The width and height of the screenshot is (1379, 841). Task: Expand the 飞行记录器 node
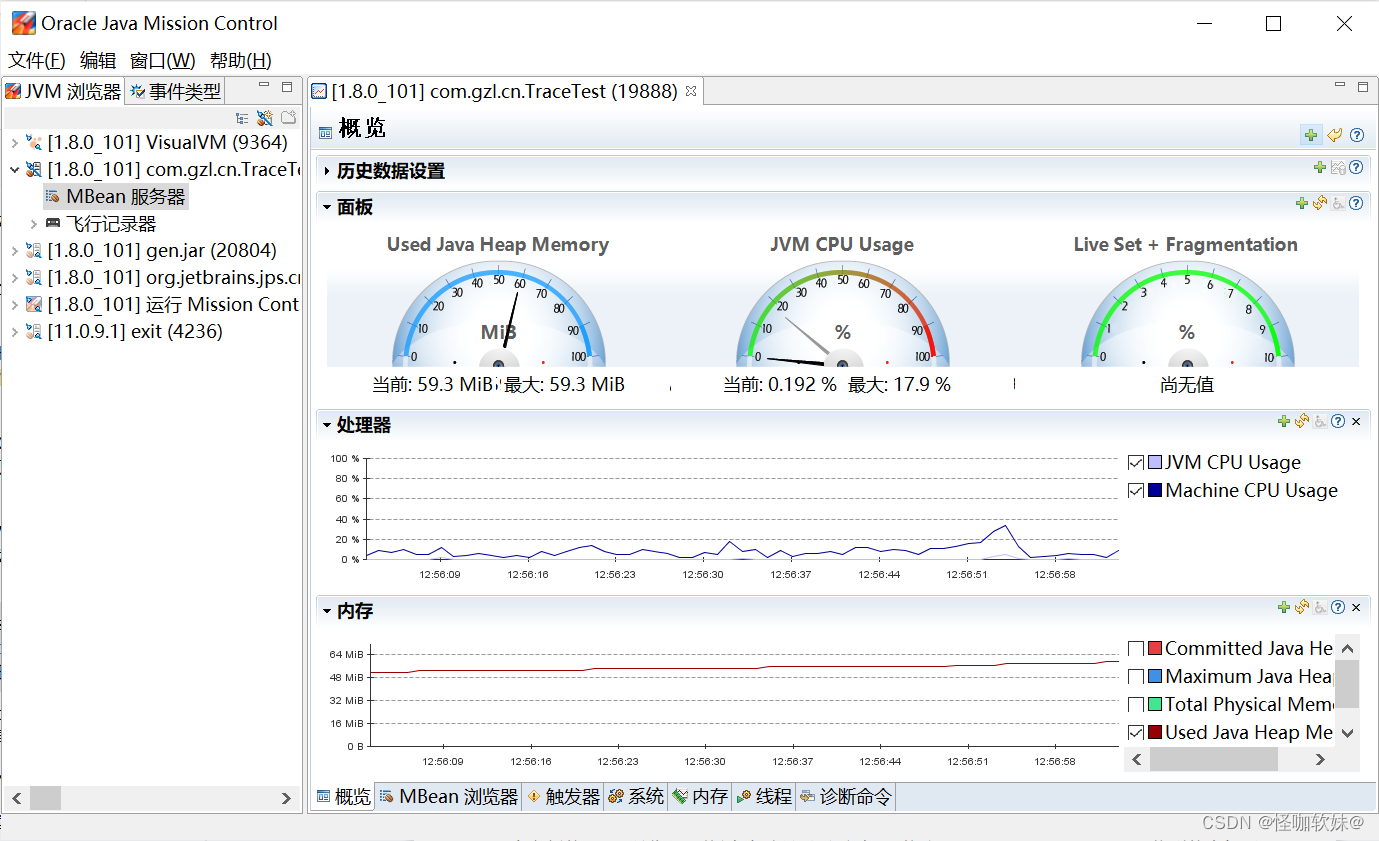tap(33, 224)
